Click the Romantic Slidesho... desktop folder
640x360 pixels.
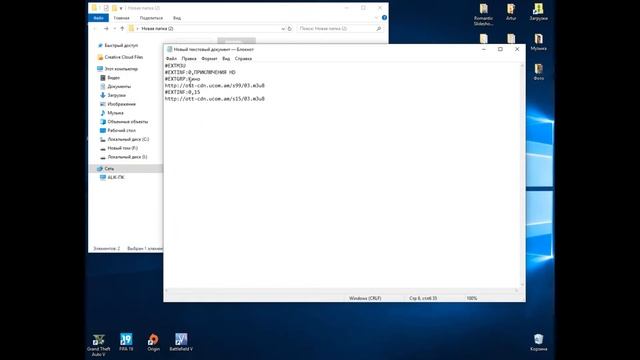pos(484,14)
